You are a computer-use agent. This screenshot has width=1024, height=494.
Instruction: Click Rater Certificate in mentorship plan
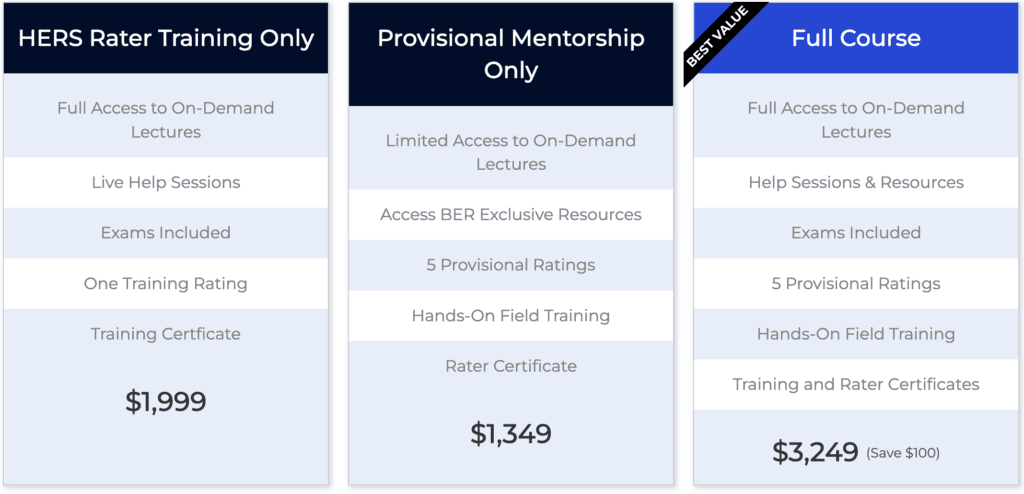[511, 366]
